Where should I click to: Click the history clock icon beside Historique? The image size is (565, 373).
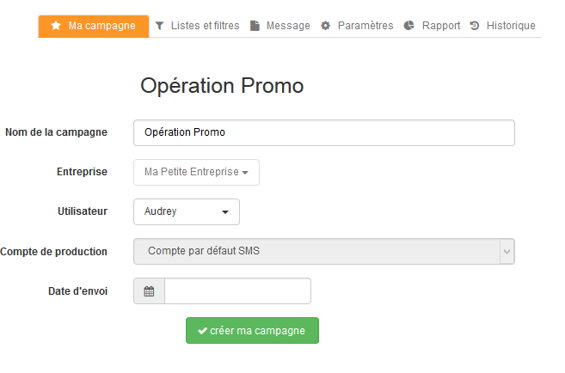pos(475,26)
